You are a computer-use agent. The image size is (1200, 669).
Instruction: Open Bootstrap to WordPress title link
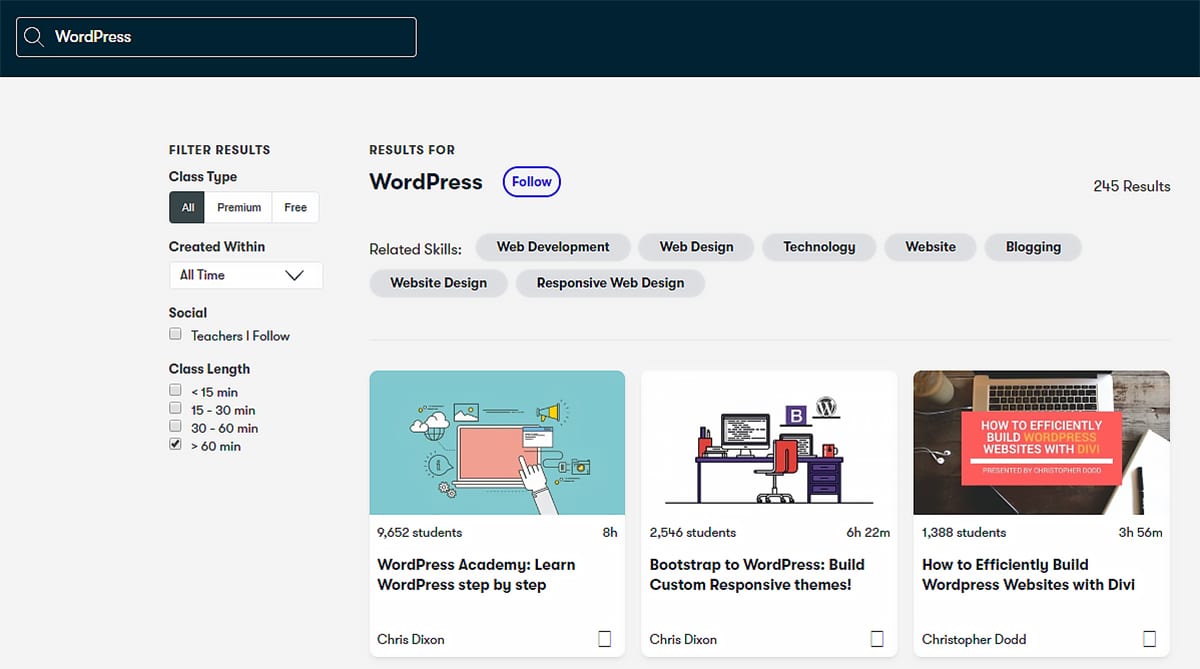click(757, 575)
